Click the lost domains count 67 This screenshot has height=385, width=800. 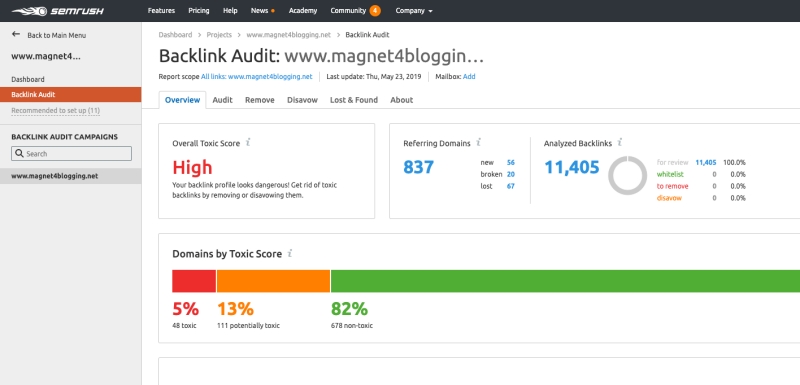click(x=511, y=186)
